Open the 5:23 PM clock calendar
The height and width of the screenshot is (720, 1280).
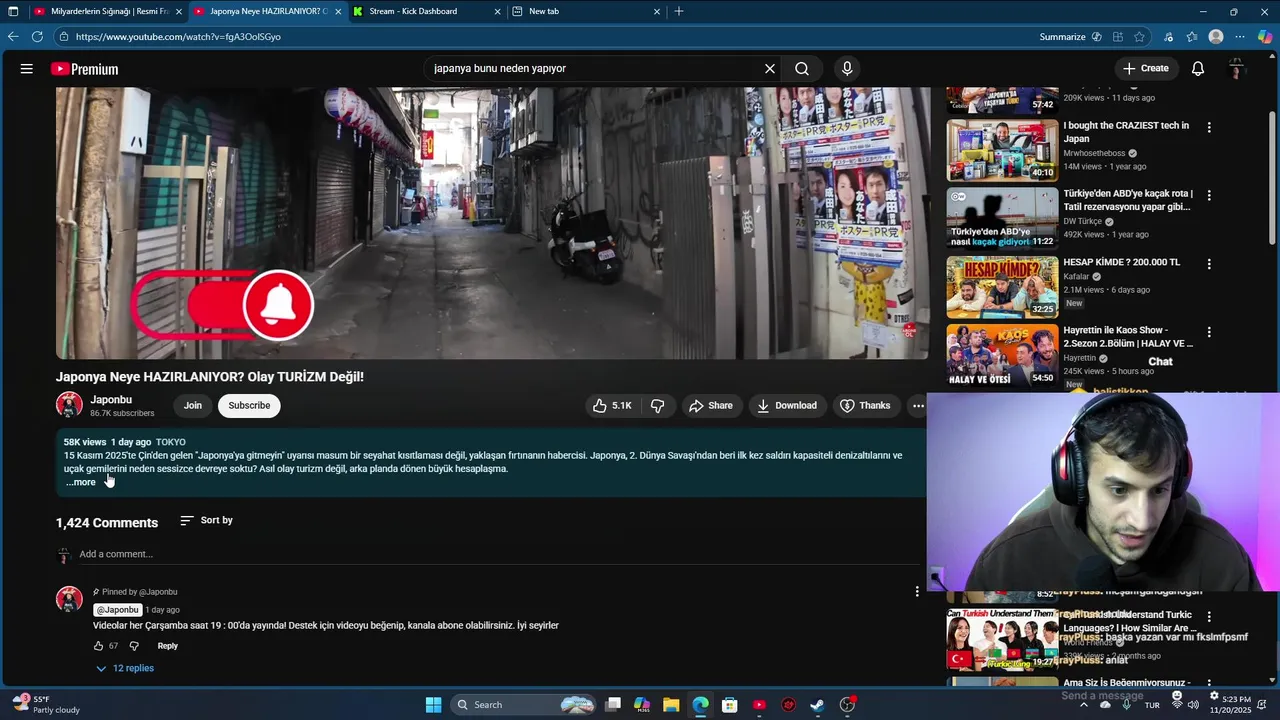[x=1229, y=704]
